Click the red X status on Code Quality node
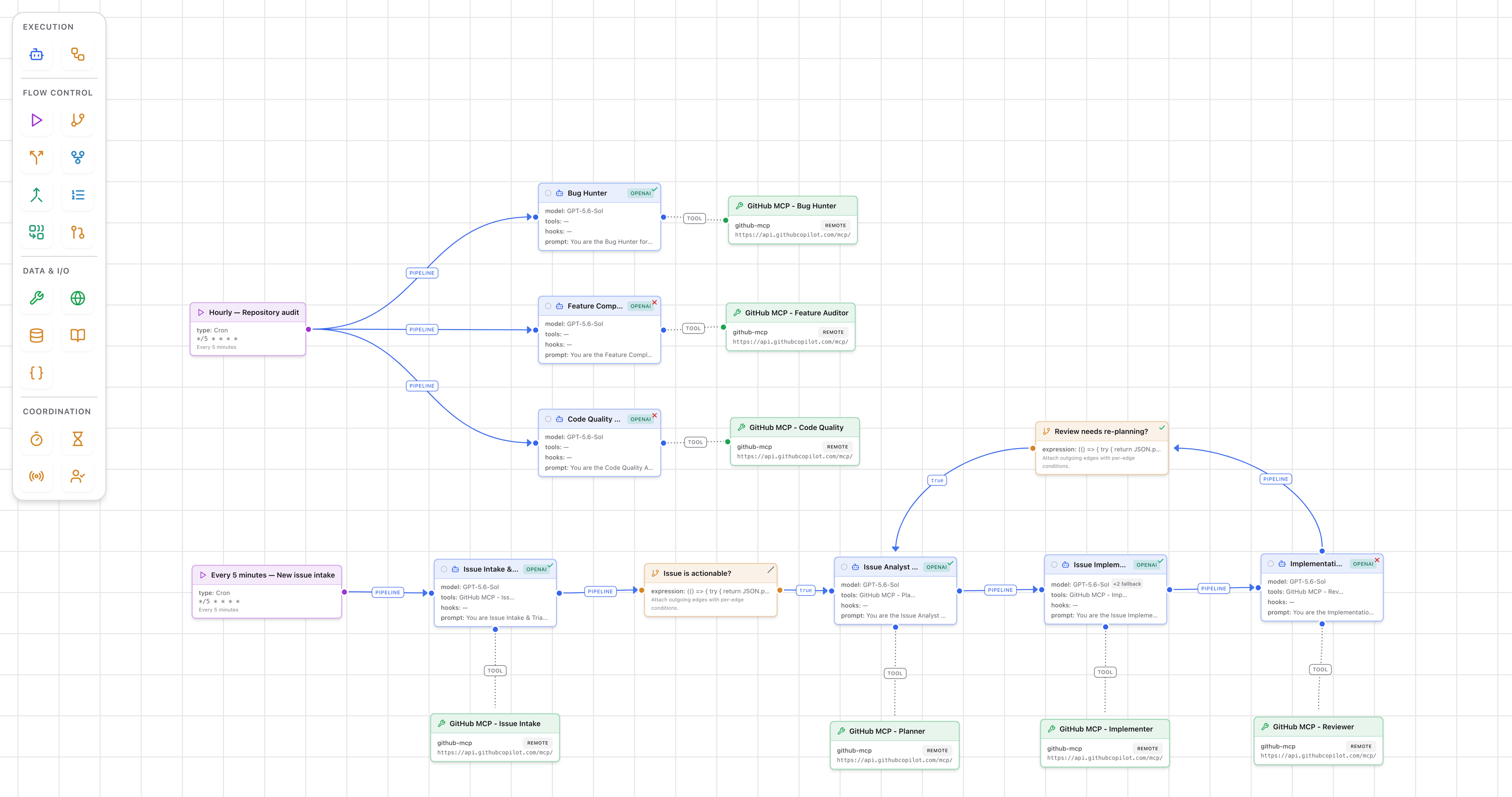Viewport: 1512px width, 797px height. (x=654, y=416)
